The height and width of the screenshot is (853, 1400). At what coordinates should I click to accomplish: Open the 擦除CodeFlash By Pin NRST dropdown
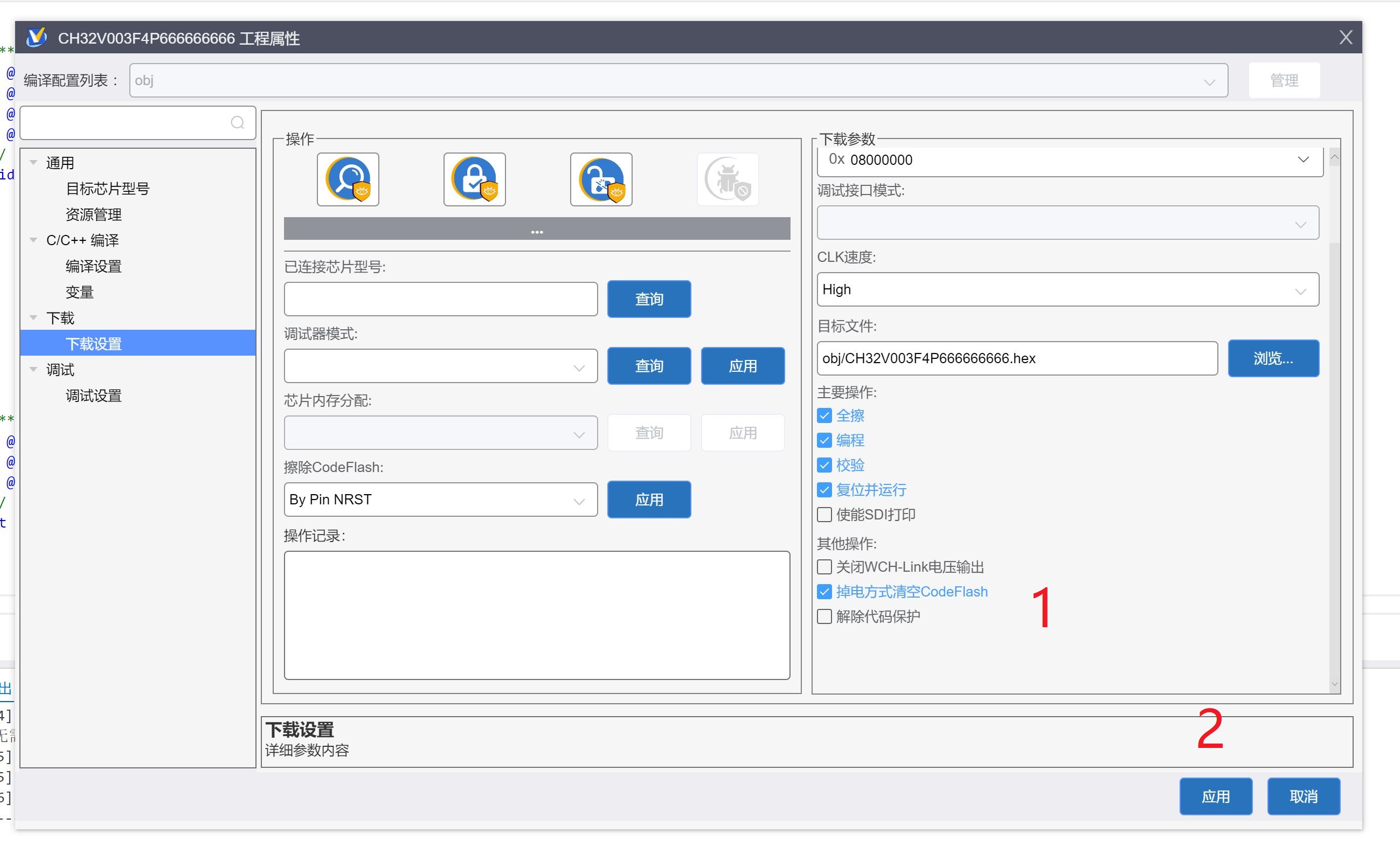[440, 500]
